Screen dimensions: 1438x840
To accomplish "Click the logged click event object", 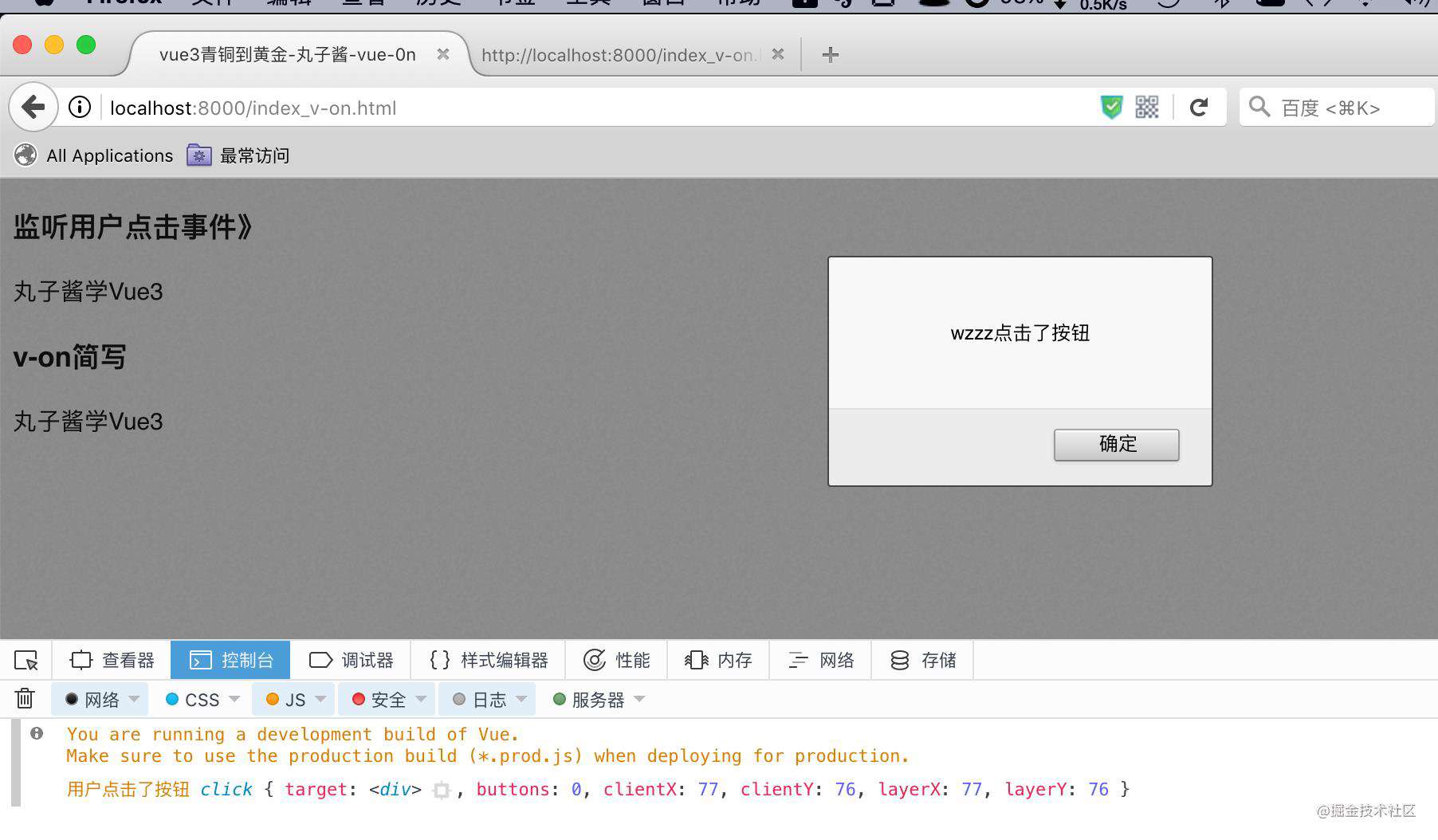I will (665, 790).
